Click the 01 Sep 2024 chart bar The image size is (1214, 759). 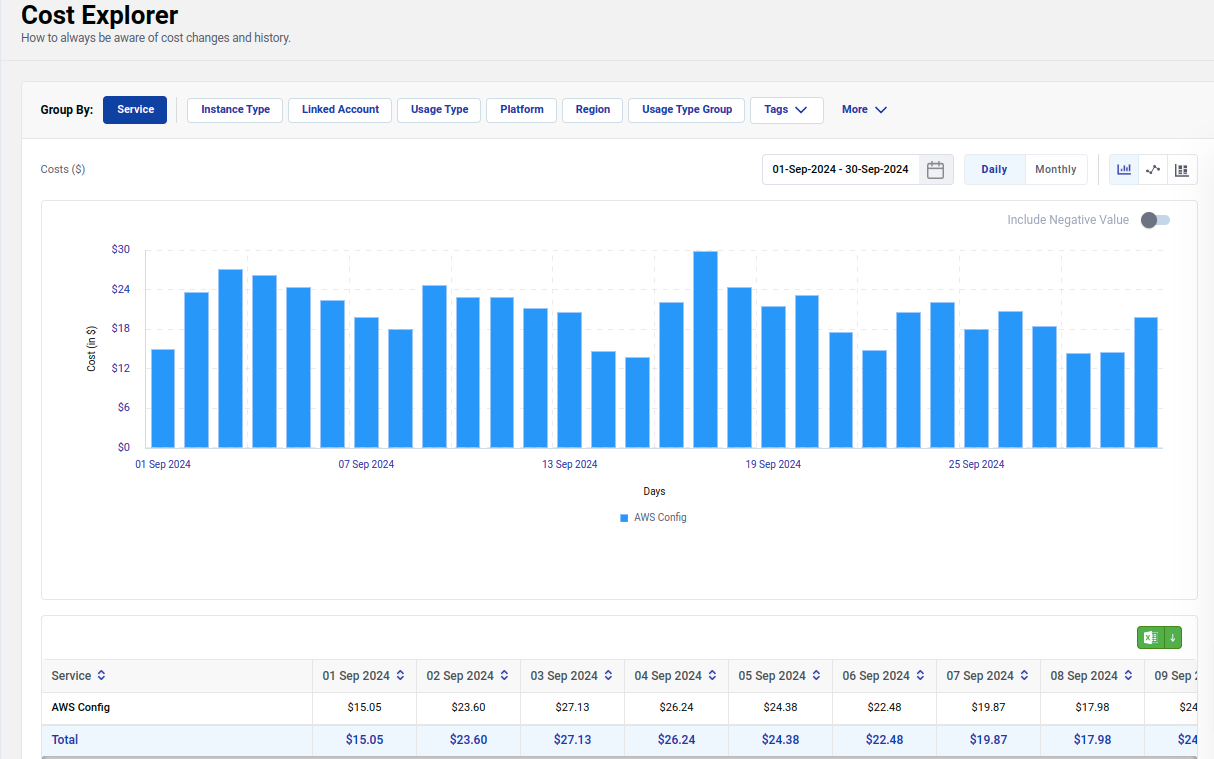(x=163, y=398)
